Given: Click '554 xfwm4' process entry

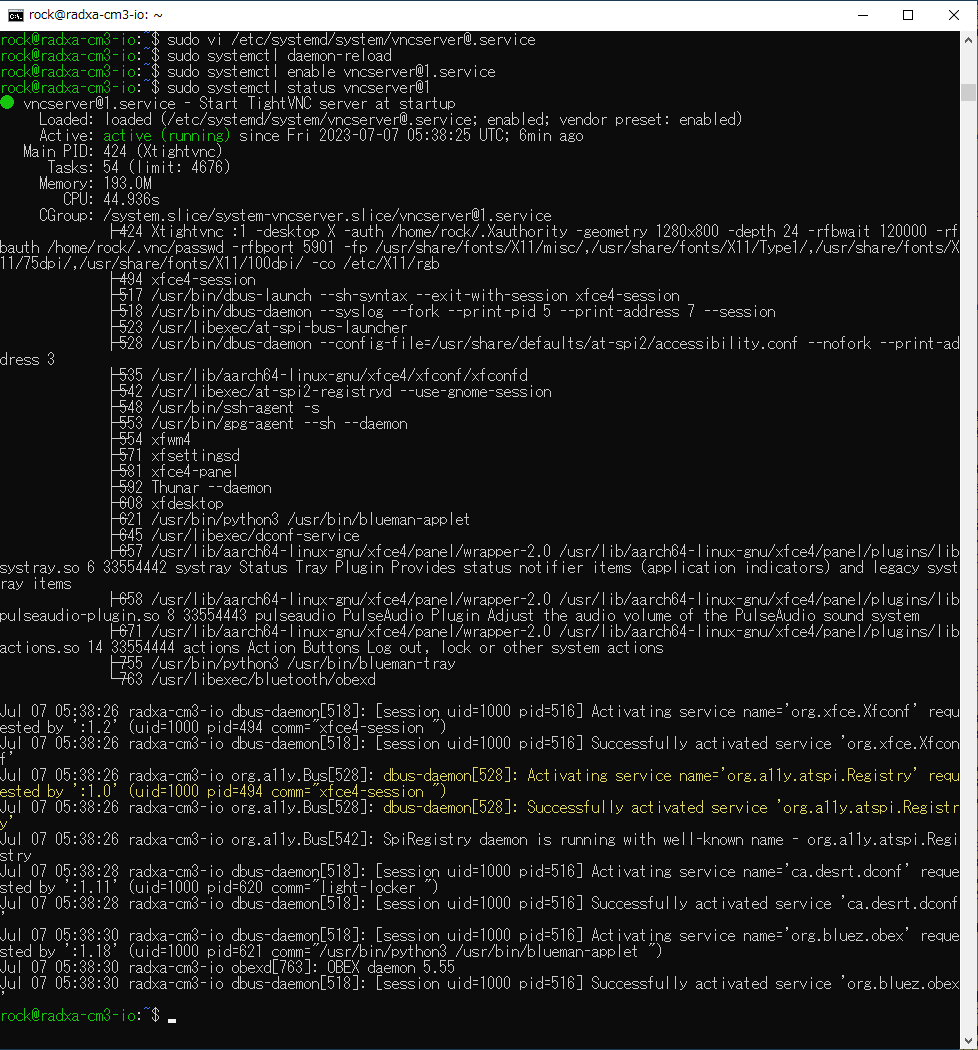Looking at the screenshot, I should (x=151, y=440).
